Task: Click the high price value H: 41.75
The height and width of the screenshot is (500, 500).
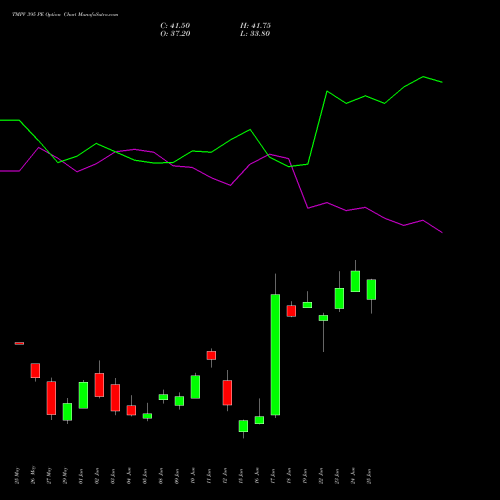Action: [255, 26]
